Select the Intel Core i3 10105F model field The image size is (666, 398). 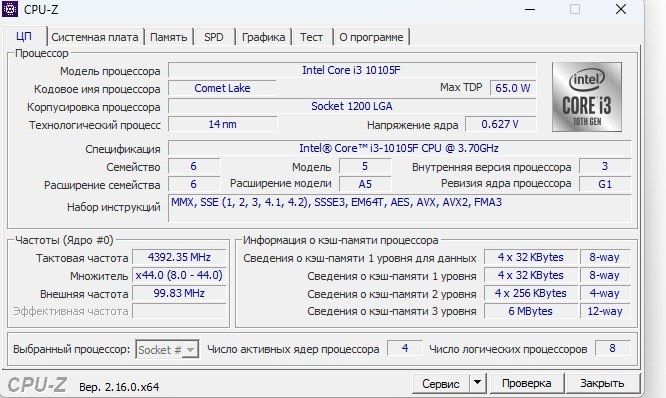tap(352, 70)
